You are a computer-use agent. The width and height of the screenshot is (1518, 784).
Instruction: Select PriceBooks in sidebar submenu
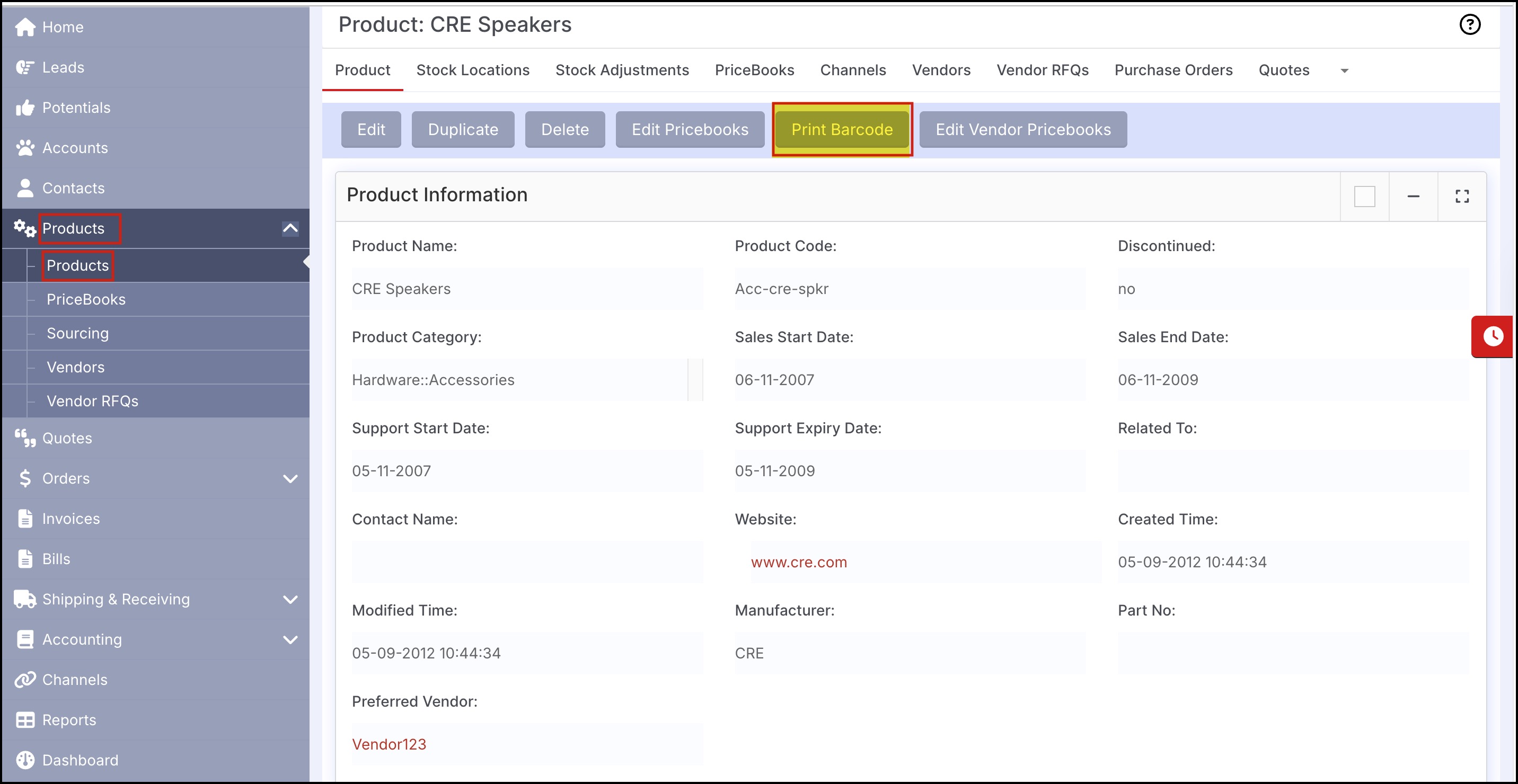pos(86,299)
